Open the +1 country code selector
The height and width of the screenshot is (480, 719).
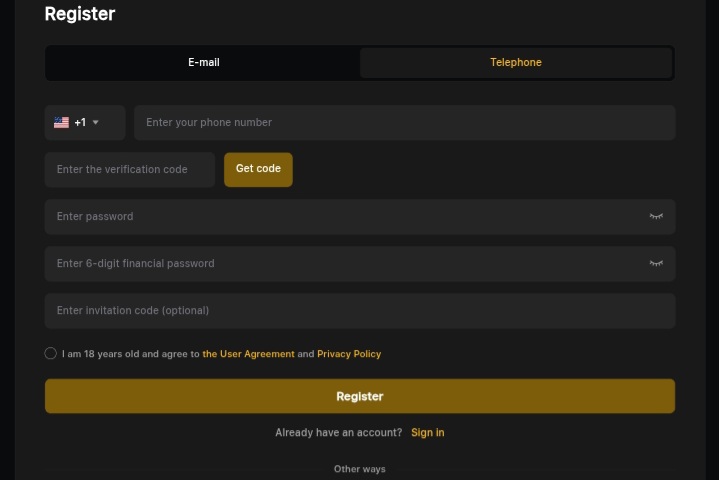[81, 122]
